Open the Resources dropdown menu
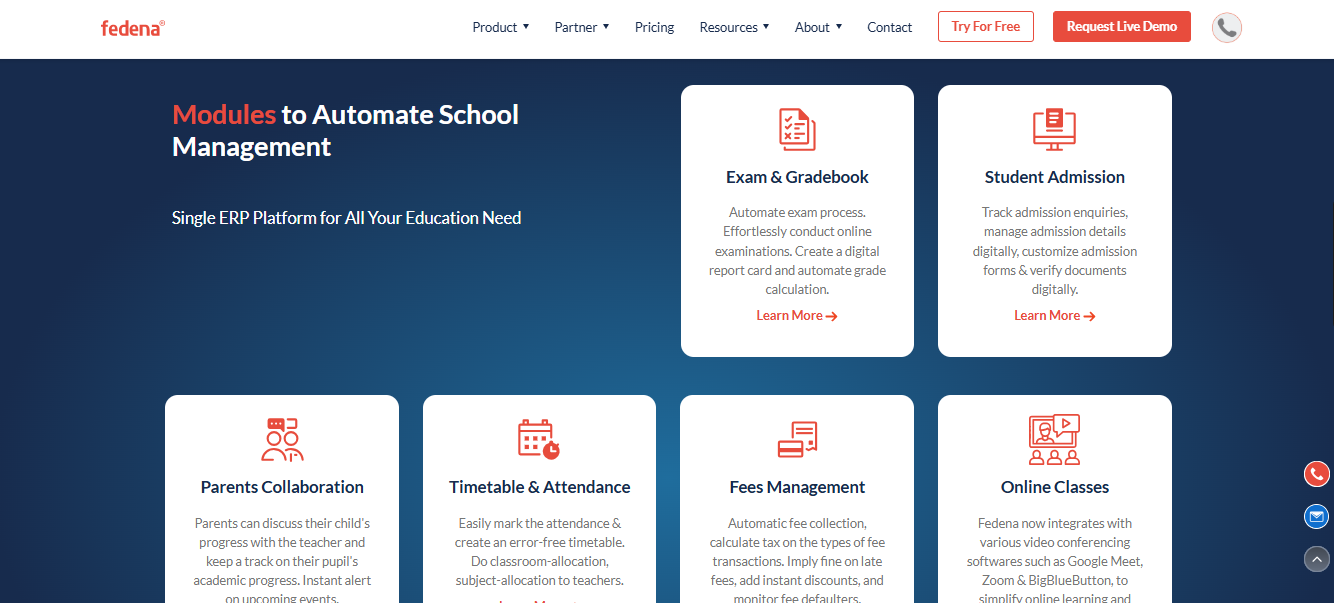This screenshot has width=1334, height=603. click(734, 27)
